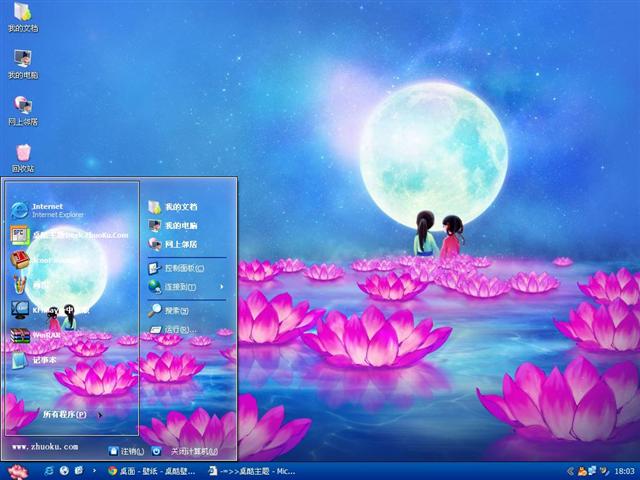
Task: Switch to the Chrome 桌面 - 壁纸 taskbar window
Action: pyautogui.click(x=153, y=471)
